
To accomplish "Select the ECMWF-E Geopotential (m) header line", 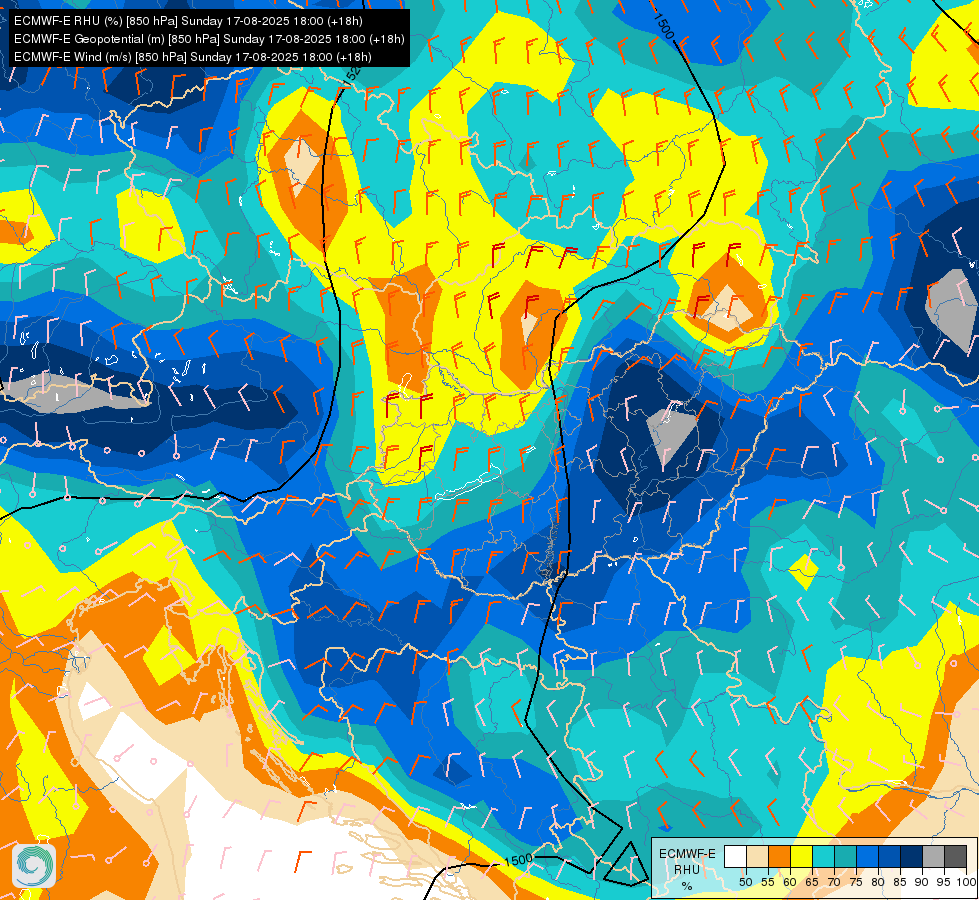I will pos(209,39).
